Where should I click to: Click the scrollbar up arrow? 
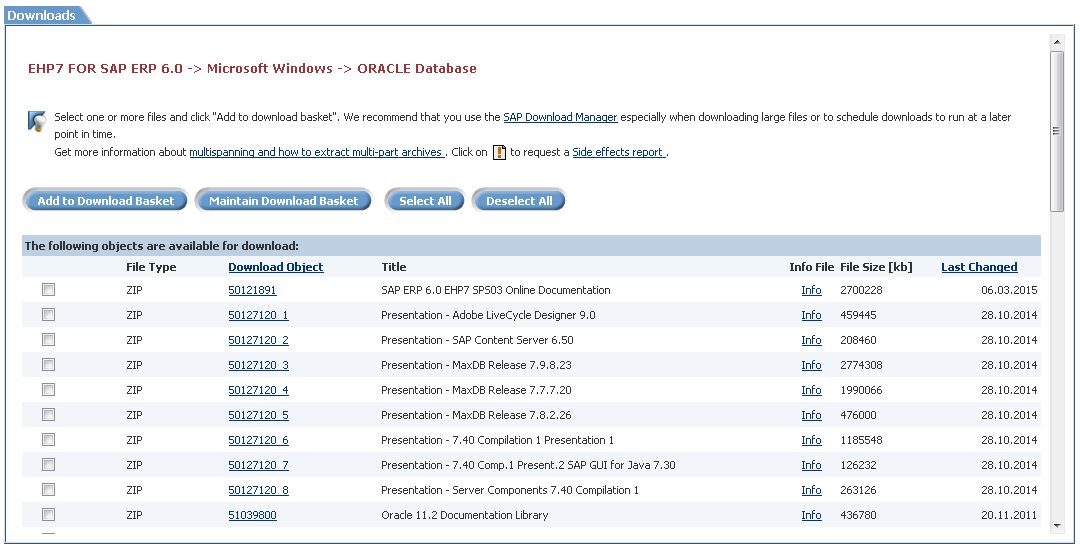click(1057, 42)
